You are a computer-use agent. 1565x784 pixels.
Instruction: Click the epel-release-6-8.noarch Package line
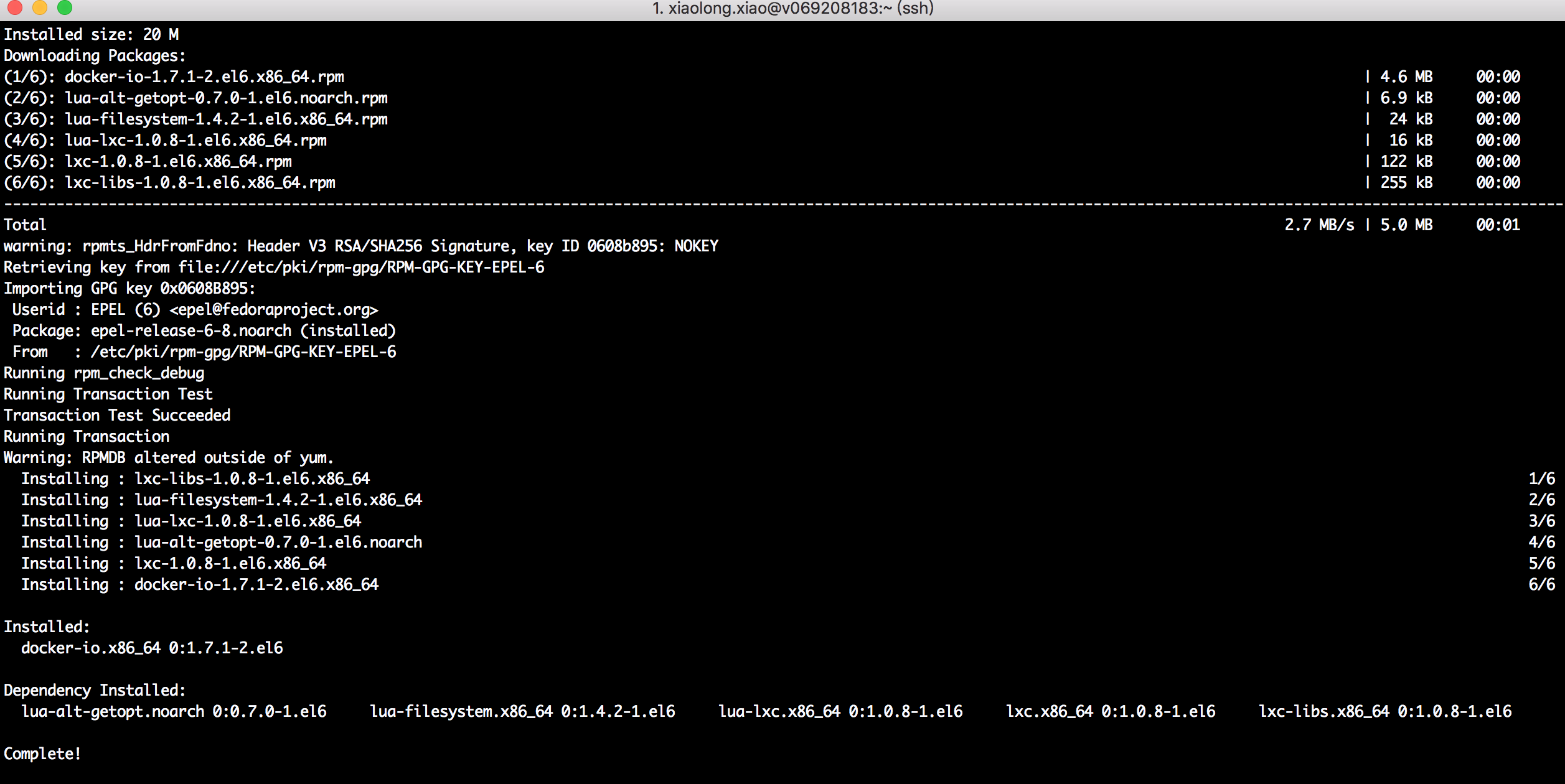[x=204, y=331]
